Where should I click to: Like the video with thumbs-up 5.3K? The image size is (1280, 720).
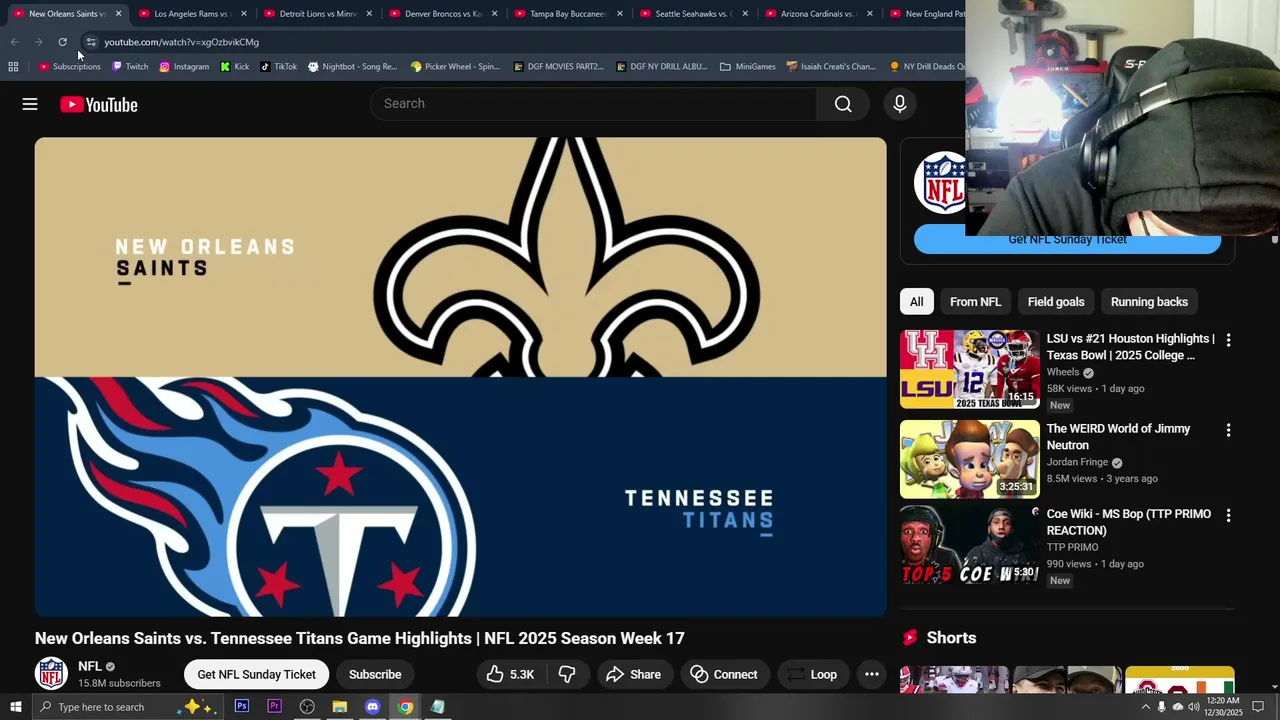(511, 674)
